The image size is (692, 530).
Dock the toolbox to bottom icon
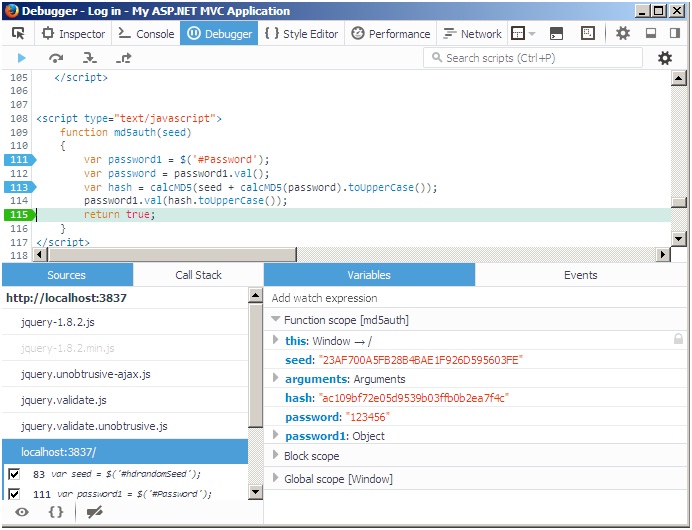(x=651, y=34)
